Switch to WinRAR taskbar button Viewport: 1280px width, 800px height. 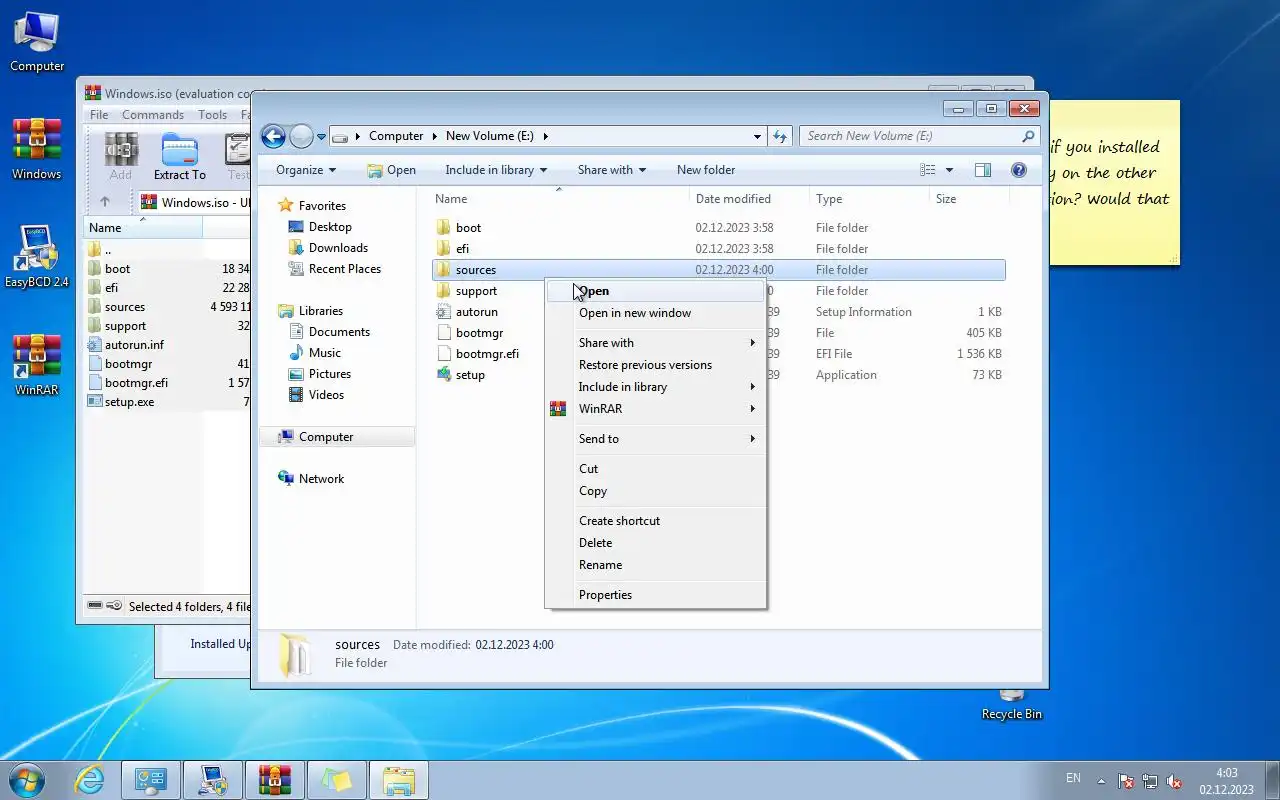coord(274,780)
